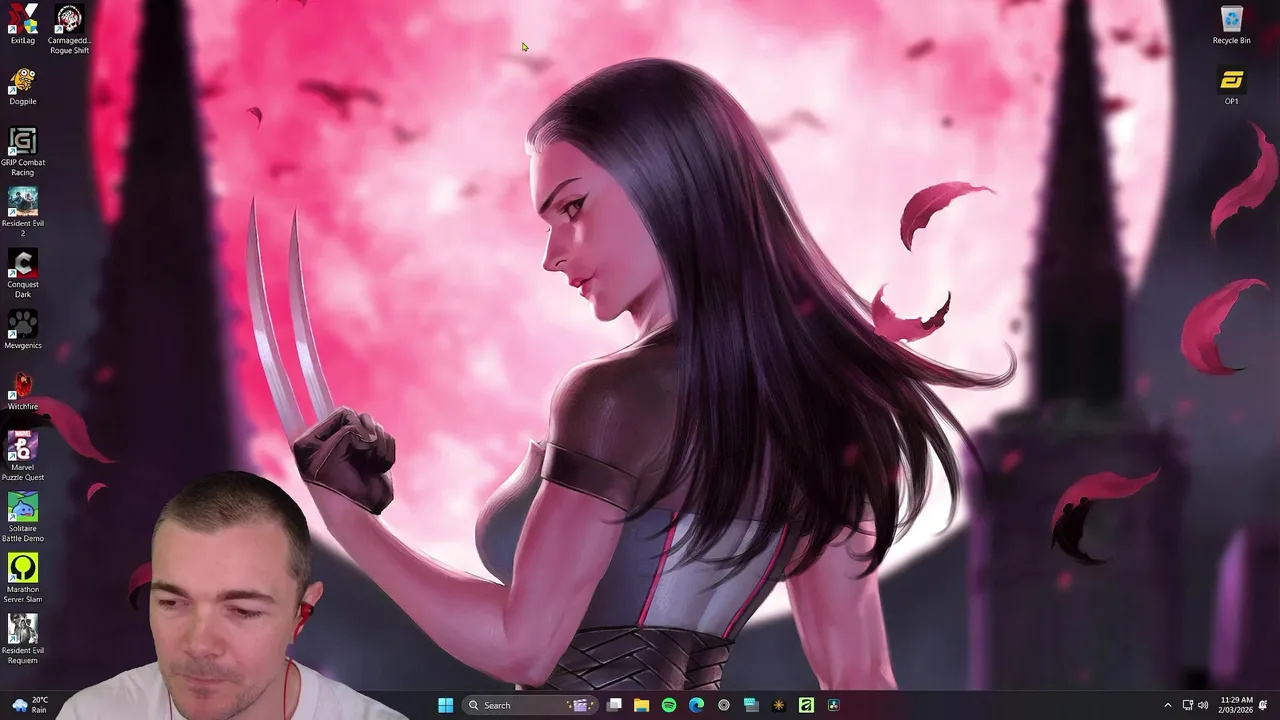The image size is (1280, 720).
Task: Open the ExitLag desktop shortcut
Action: coord(22,24)
